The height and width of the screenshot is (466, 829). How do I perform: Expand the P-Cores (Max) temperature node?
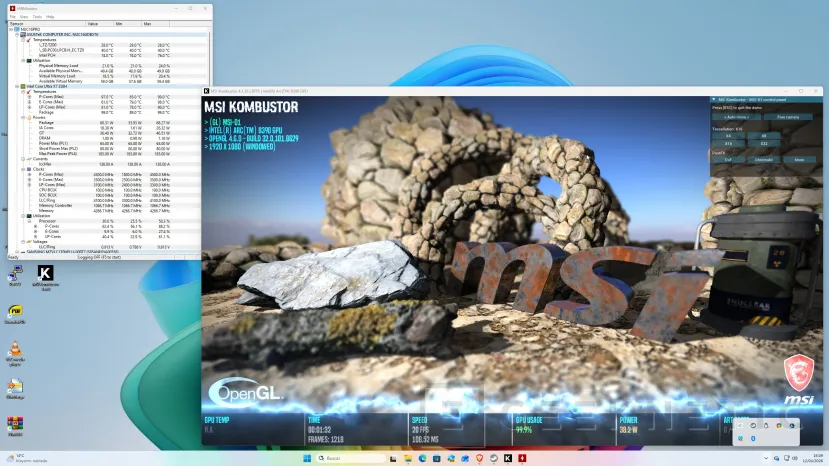29,97
